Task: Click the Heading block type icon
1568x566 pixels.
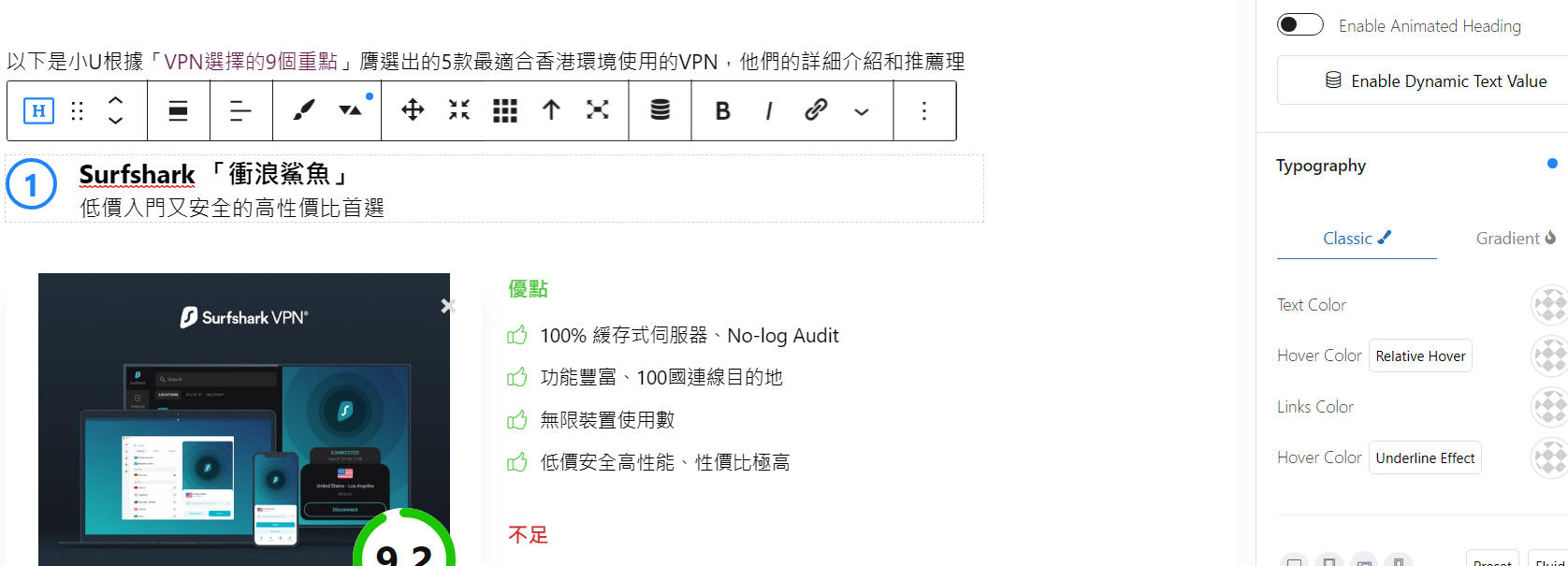Action: 38,110
